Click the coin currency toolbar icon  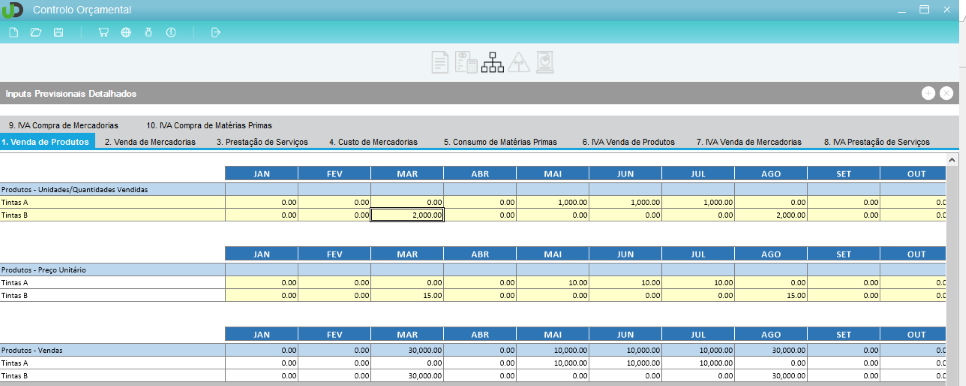coord(171,33)
